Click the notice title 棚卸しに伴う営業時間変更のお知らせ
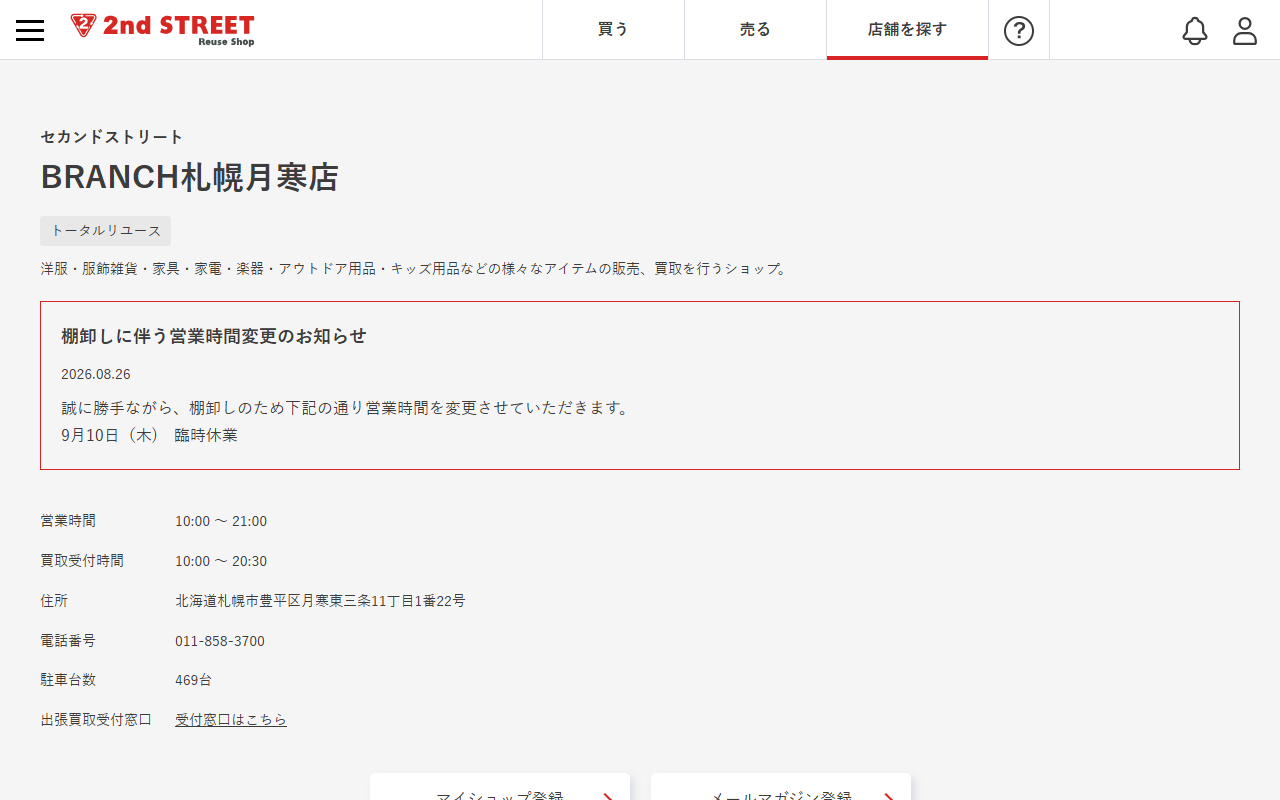The image size is (1280, 800). 214,336
